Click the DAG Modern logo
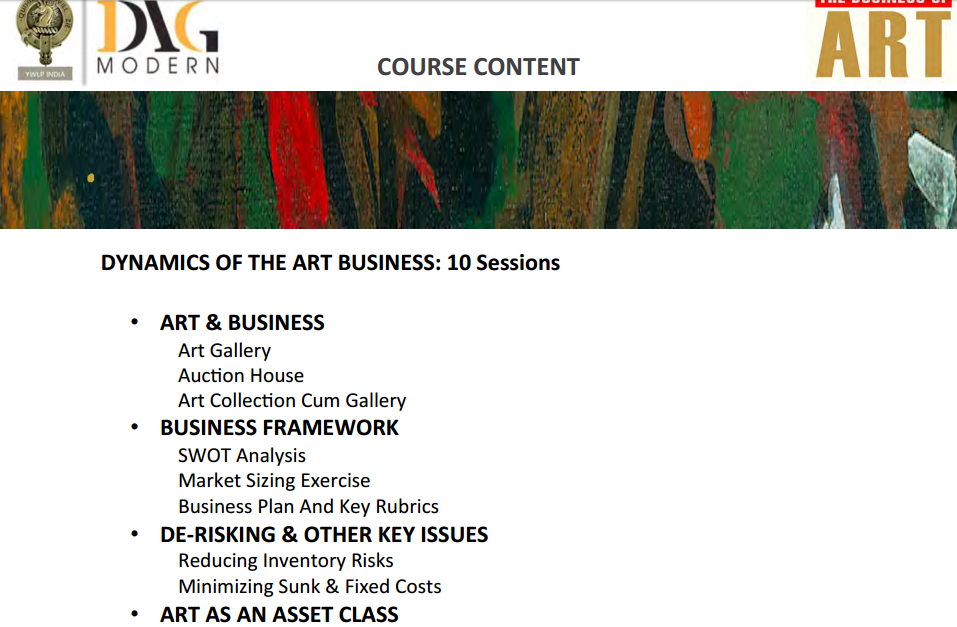Image resolution: width=957 pixels, height=627 pixels. tap(158, 40)
